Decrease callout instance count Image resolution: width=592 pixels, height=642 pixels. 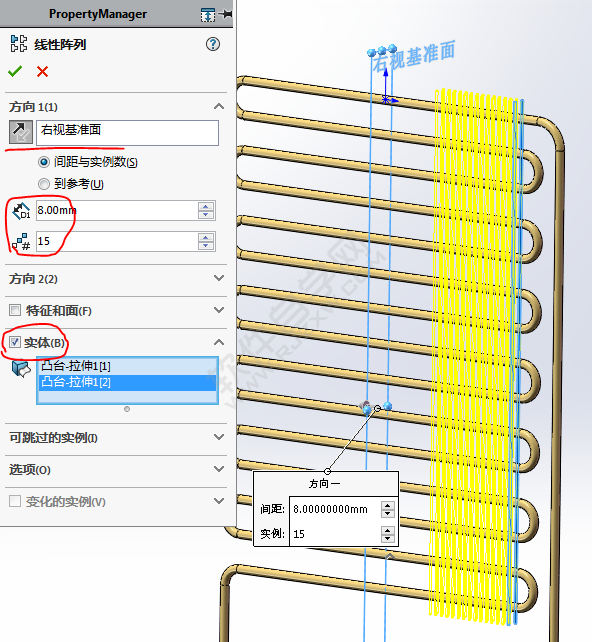387,539
